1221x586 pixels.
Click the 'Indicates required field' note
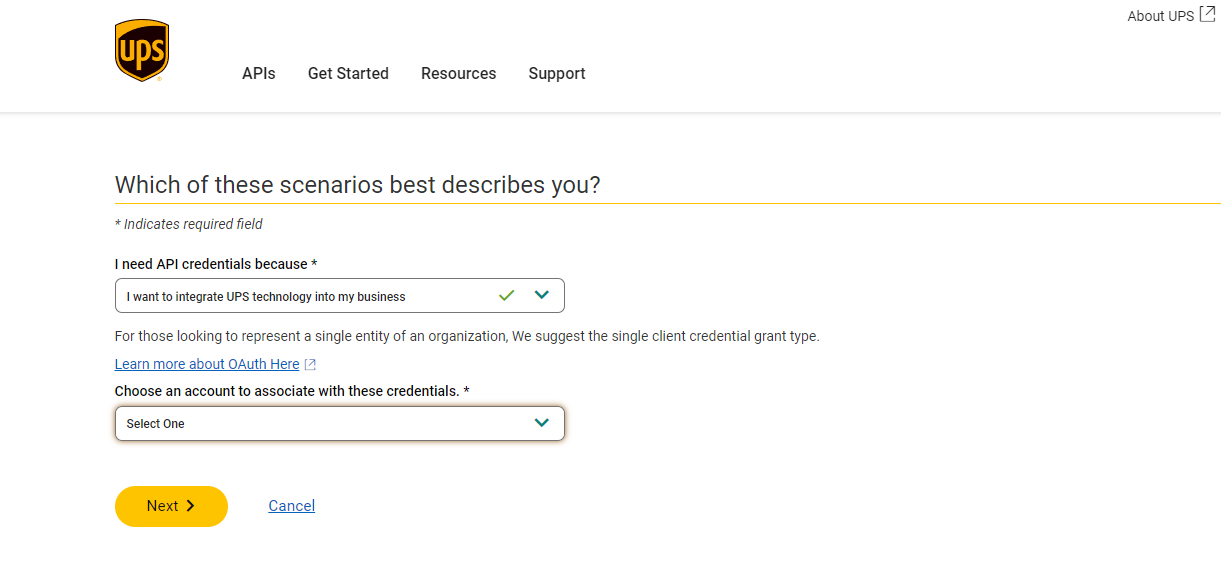[189, 224]
